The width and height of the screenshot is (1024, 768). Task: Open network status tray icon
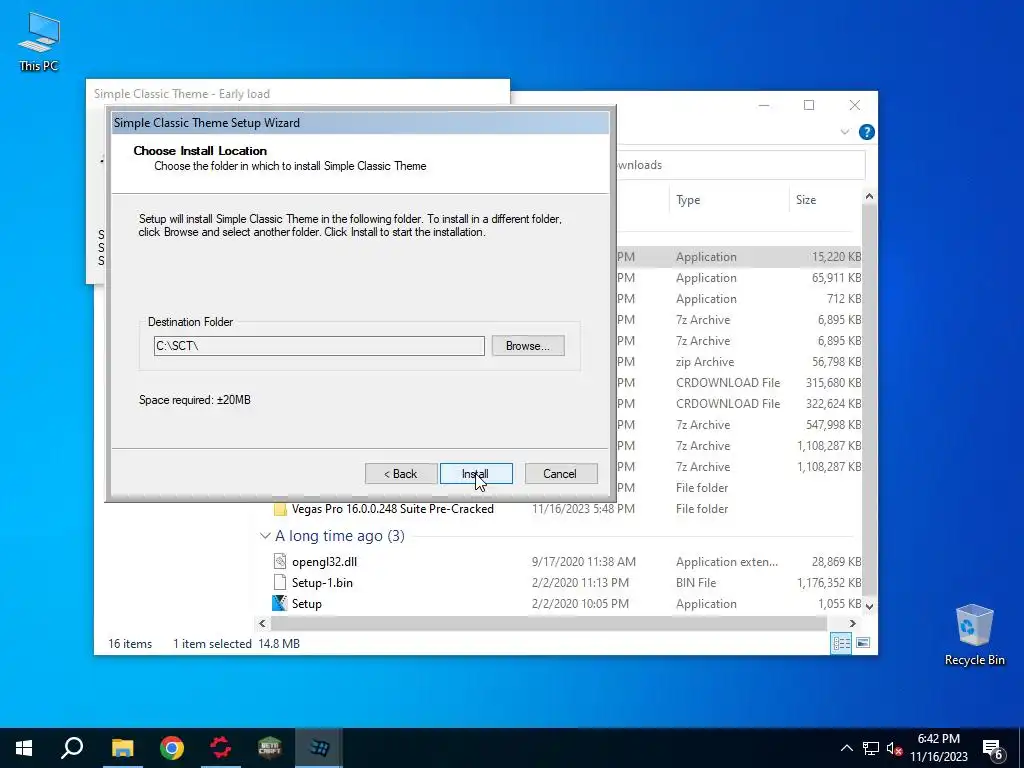871,748
